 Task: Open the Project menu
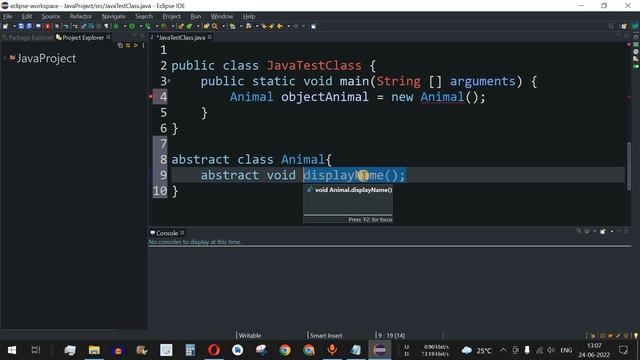(171, 16)
